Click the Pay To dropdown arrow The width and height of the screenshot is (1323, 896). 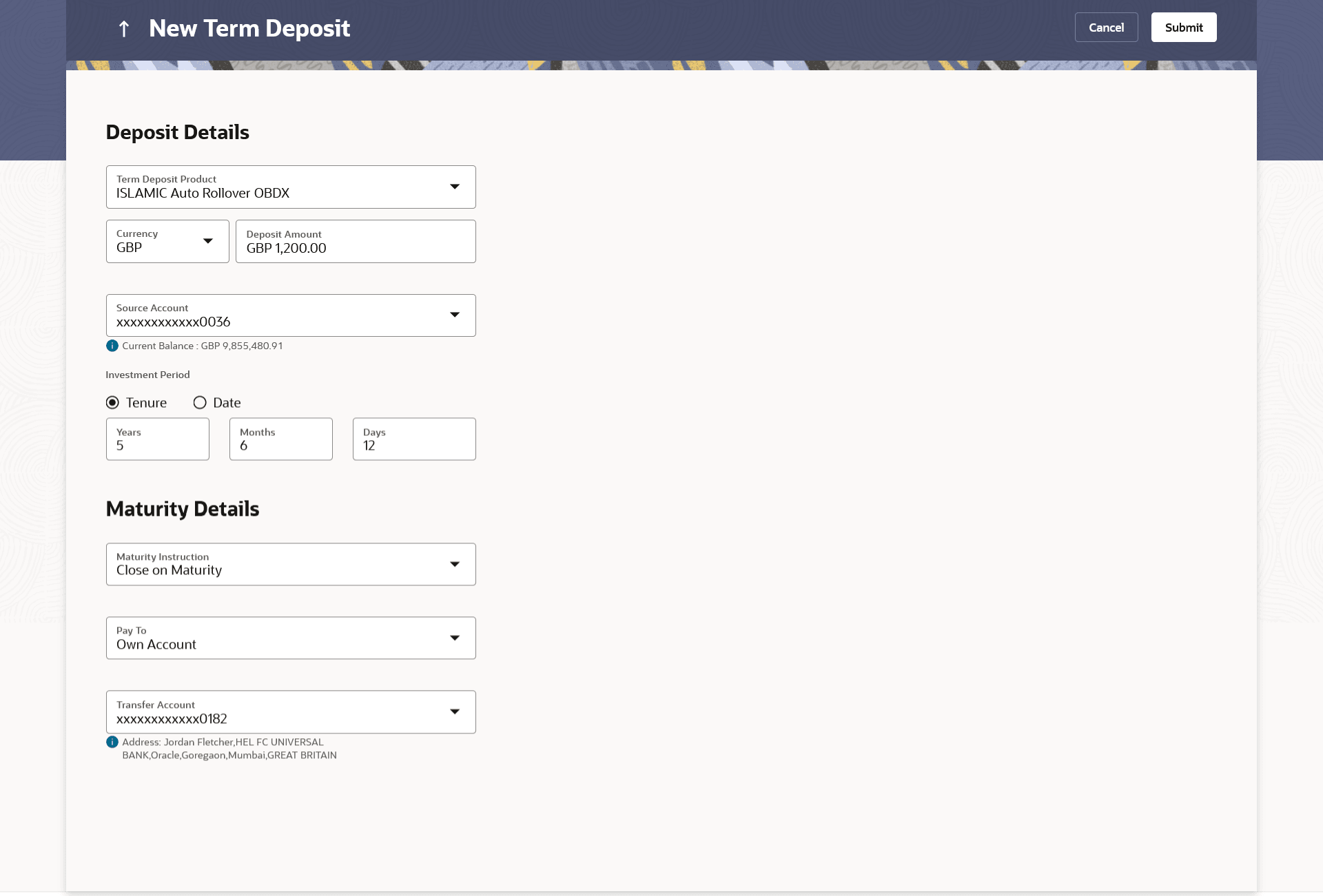455,638
